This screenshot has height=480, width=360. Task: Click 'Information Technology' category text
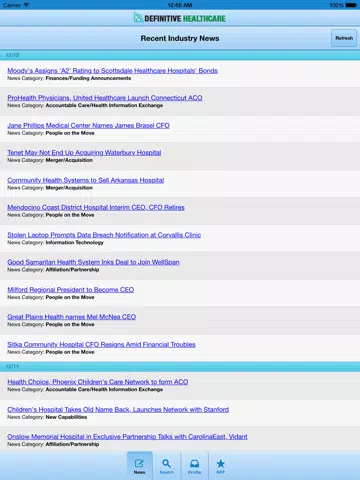click(x=74, y=243)
